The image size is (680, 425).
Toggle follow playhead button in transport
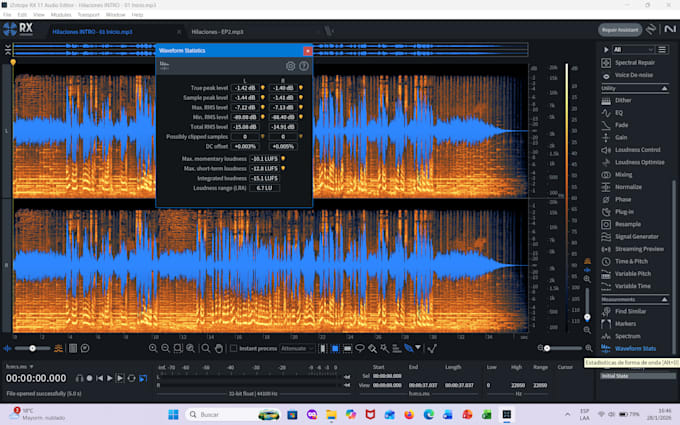(143, 378)
